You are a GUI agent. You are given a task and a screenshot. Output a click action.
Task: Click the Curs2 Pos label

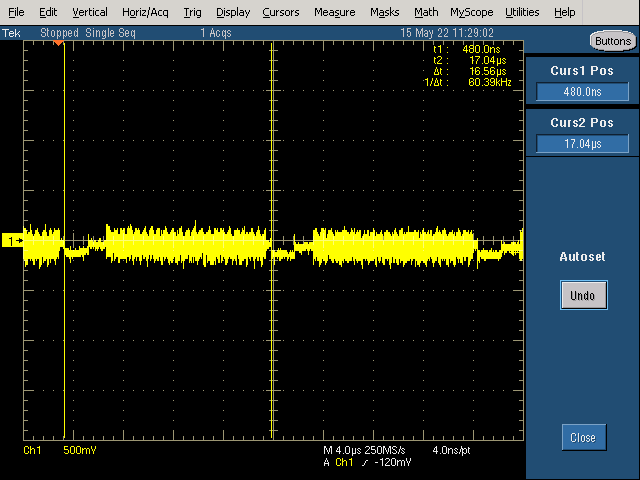point(582,122)
